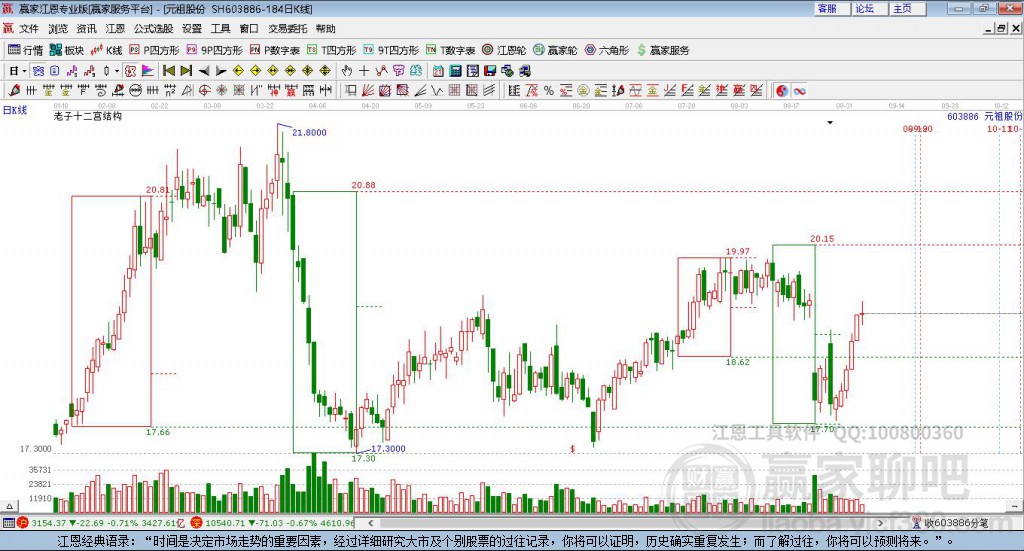Image resolution: width=1024 pixels, height=551 pixels.
Task: Select the 六角形 hexagon tool
Action: coord(606,50)
